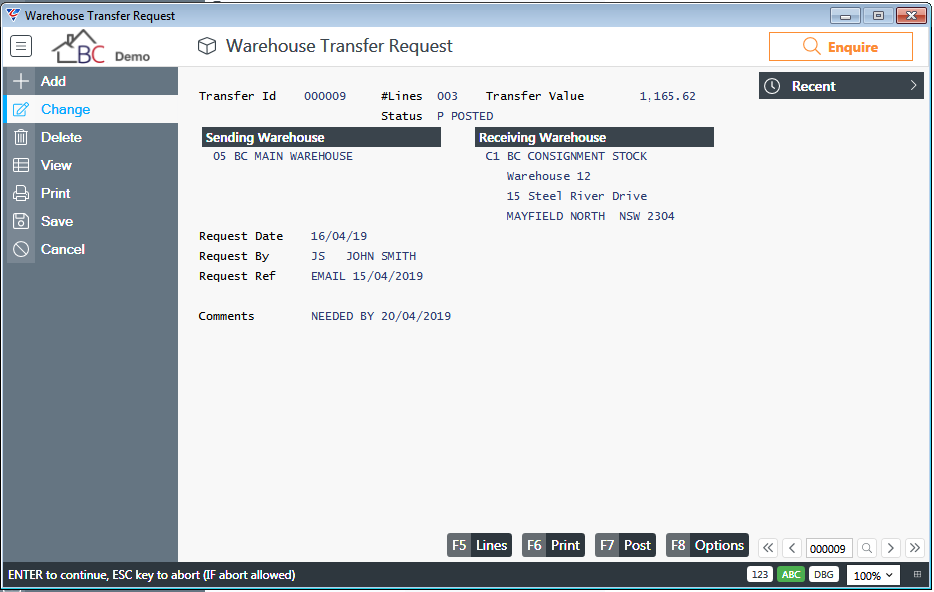Click the box icon beside page title

click(207, 46)
